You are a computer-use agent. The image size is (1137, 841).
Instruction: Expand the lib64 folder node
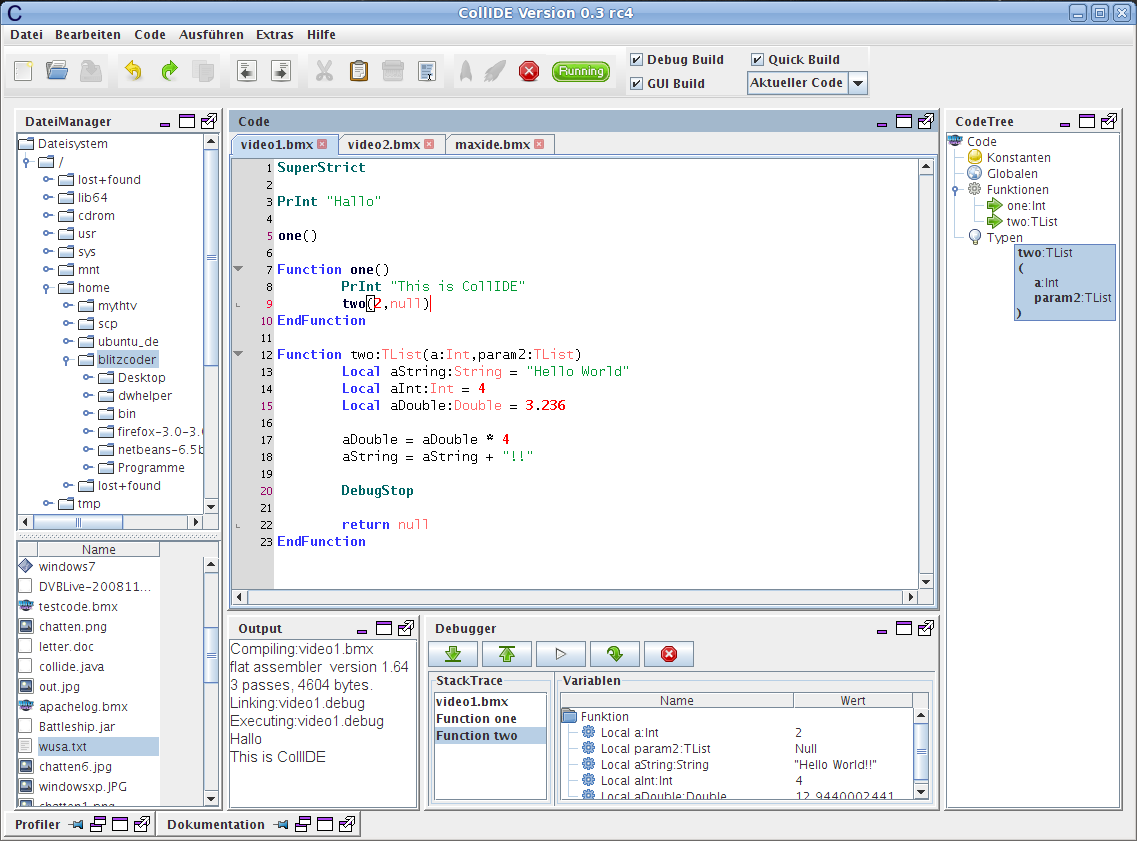coord(47,197)
